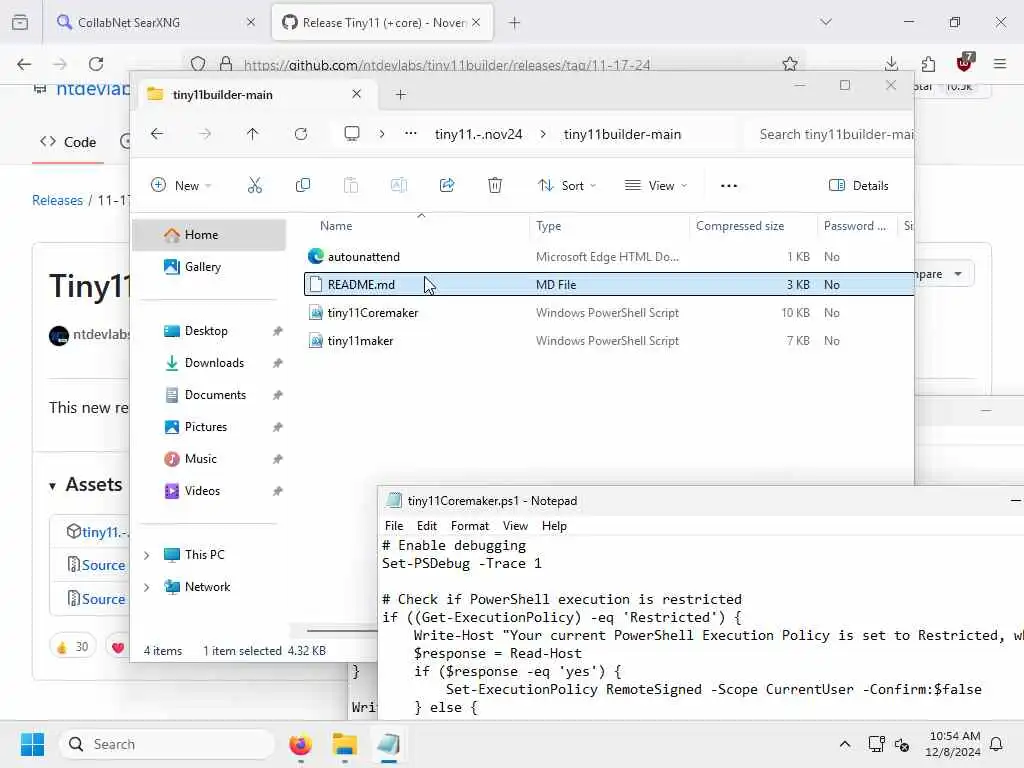Add a new File Explorer tab
This screenshot has height=768, width=1024.
pos(400,95)
